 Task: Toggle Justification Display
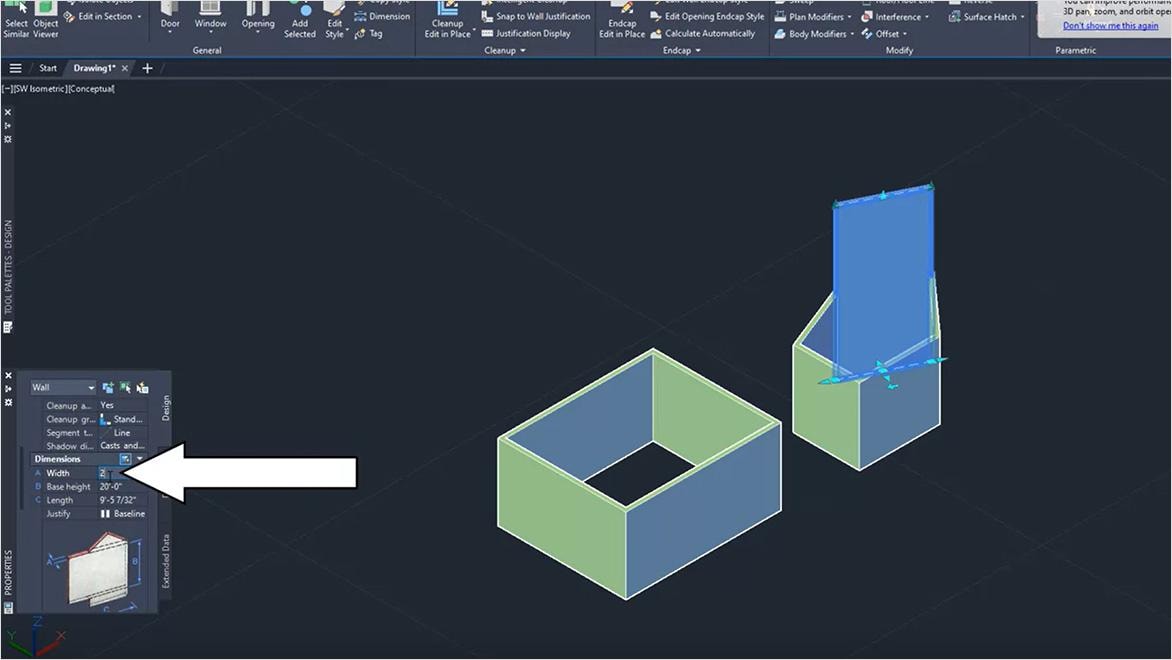pos(530,33)
